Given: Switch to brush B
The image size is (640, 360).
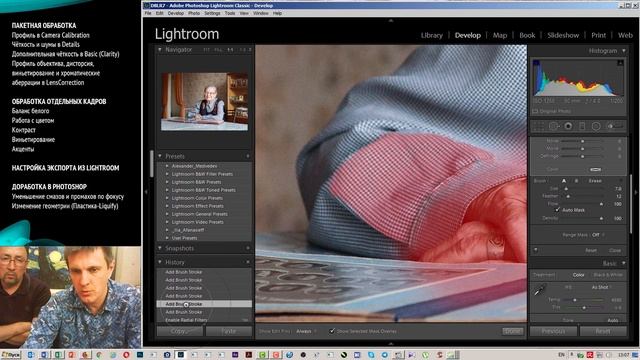Looking at the screenshot, I should pos(576,181).
